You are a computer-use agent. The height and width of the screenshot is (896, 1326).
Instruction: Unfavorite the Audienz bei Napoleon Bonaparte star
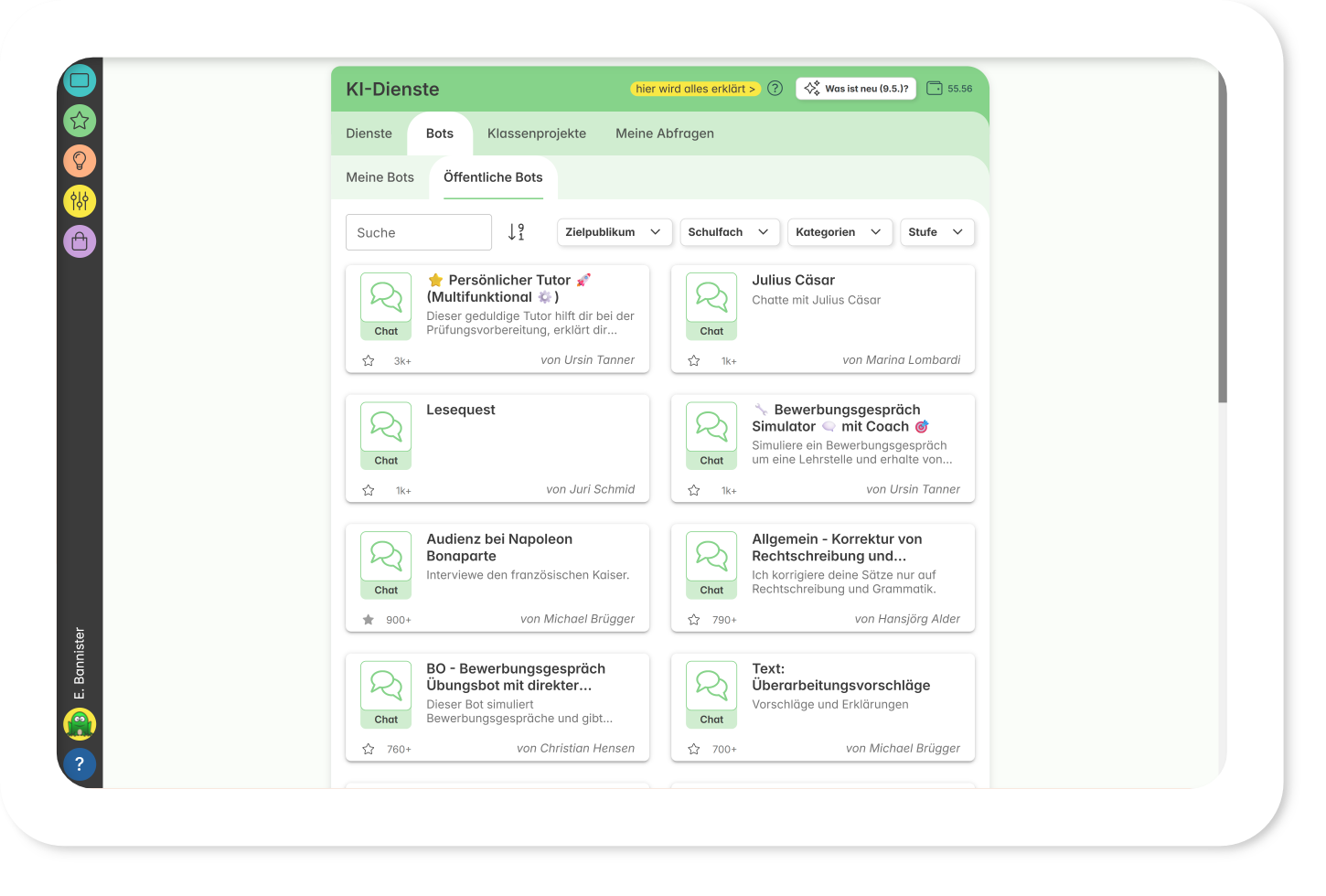[369, 620]
